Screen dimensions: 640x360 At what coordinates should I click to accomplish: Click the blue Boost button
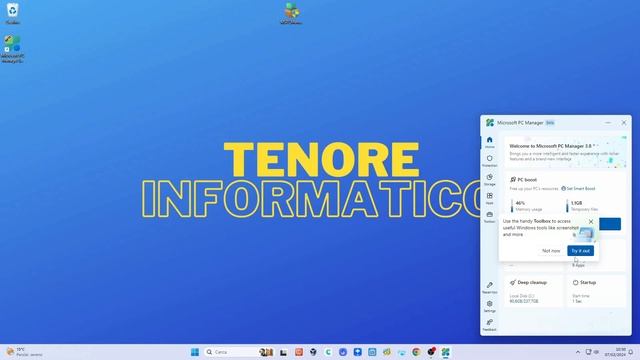point(610,224)
